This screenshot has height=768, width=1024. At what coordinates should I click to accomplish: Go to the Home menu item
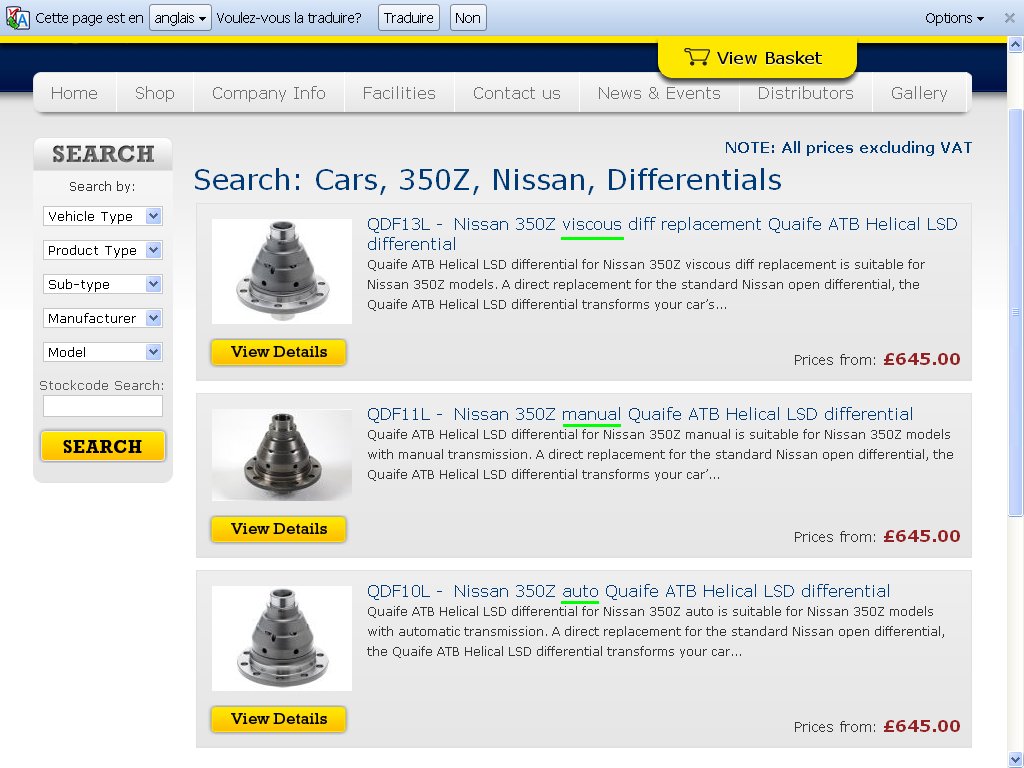tap(74, 93)
